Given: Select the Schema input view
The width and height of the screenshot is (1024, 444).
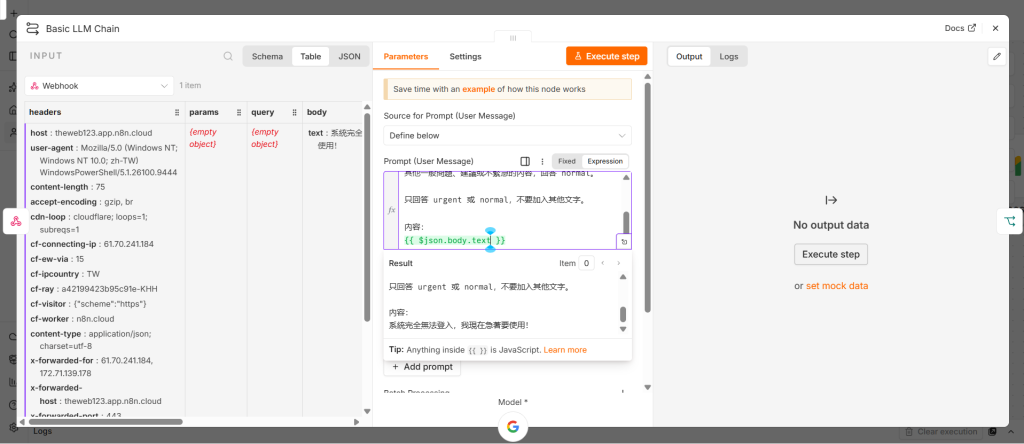Looking at the screenshot, I should (x=267, y=56).
